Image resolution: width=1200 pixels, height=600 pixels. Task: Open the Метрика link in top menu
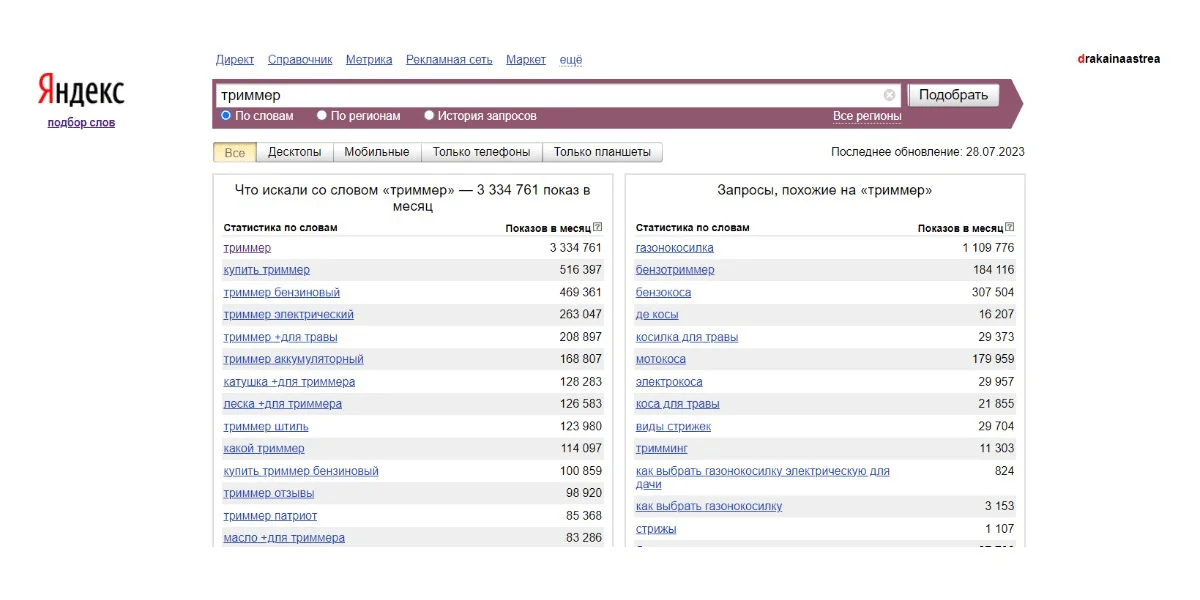tap(369, 60)
